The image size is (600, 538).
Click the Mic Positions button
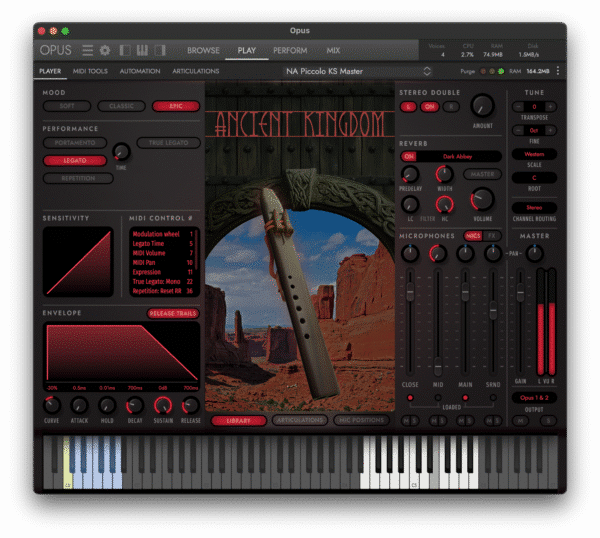point(361,421)
